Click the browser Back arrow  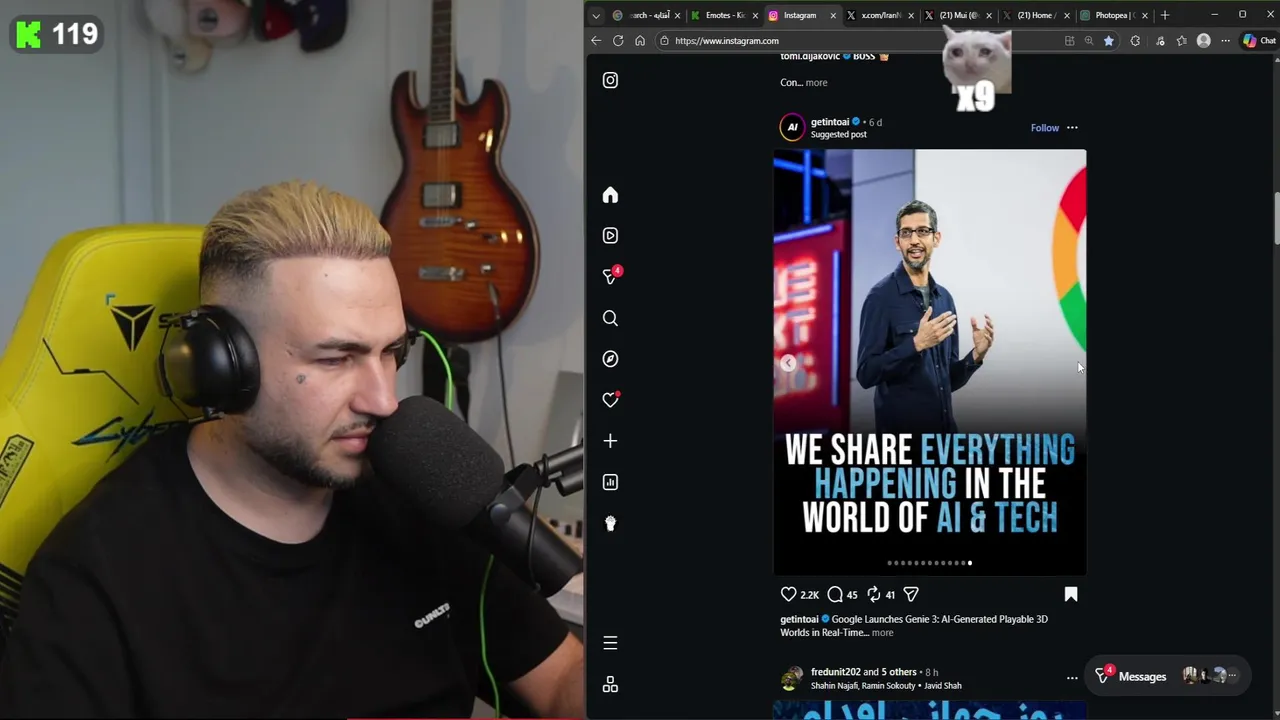tap(596, 41)
